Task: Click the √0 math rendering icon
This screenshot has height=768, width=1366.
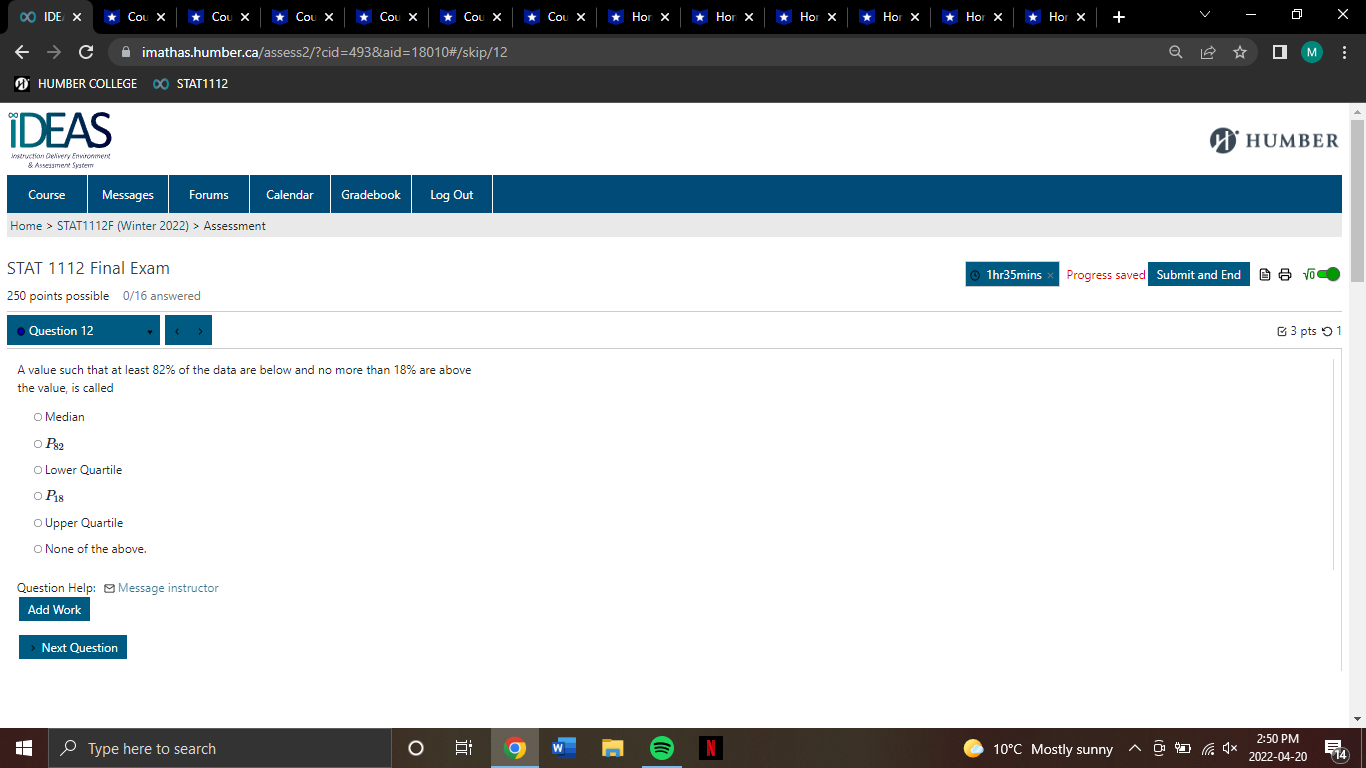Action: 1308,274
